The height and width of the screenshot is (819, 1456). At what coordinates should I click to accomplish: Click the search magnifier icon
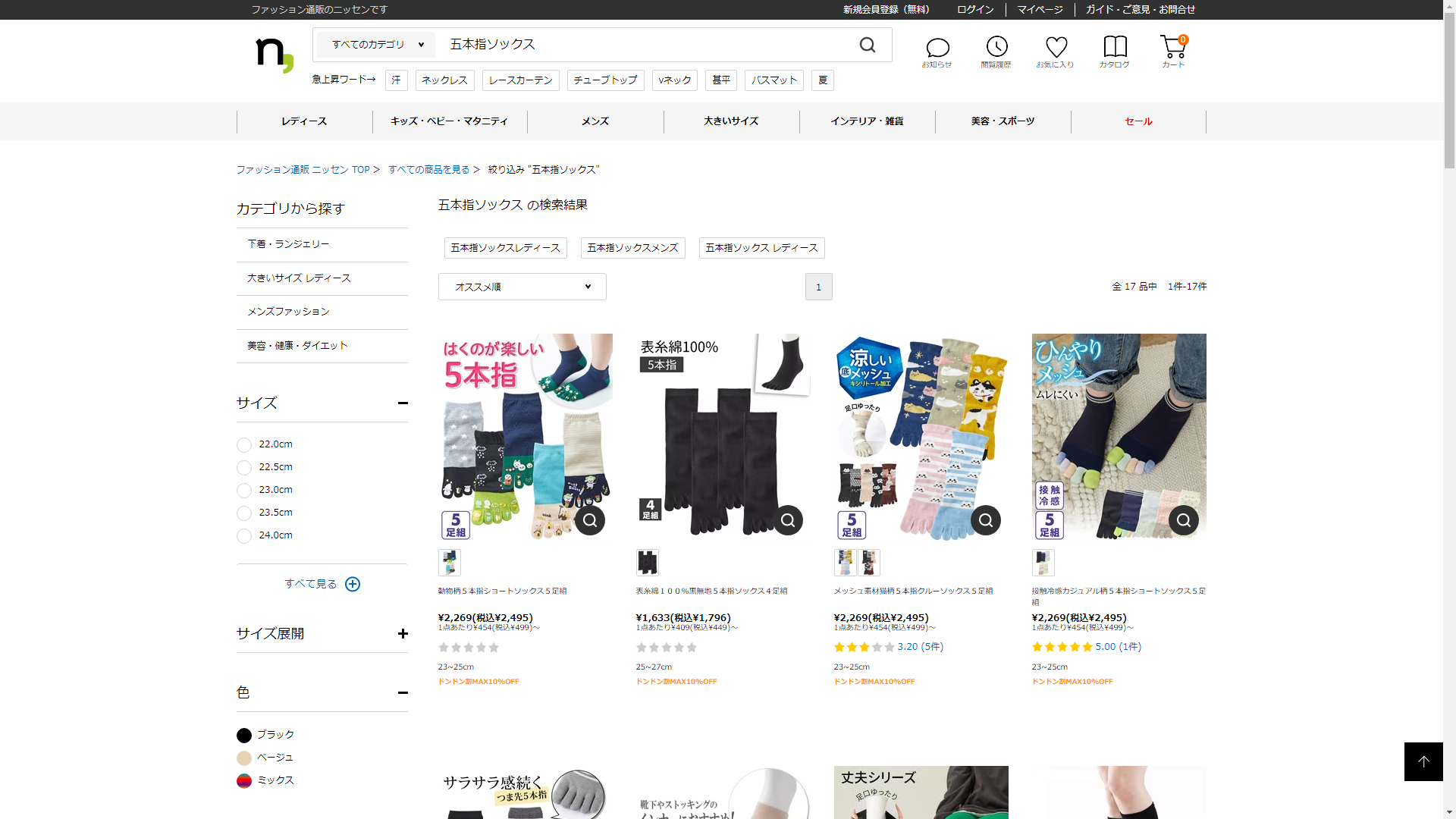[x=868, y=45]
